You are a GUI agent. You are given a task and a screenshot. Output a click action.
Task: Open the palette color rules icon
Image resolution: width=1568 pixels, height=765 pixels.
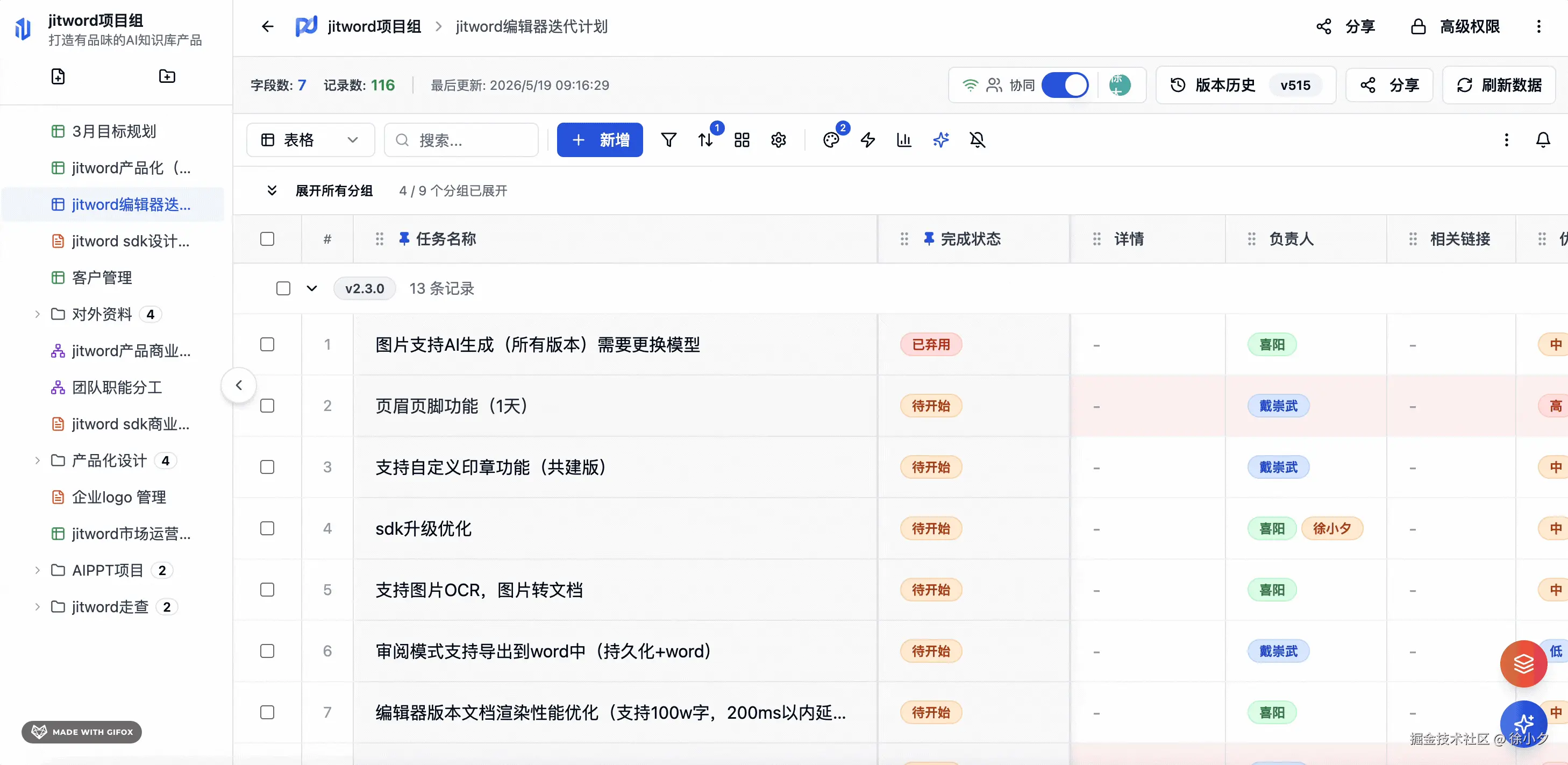pyautogui.click(x=831, y=140)
